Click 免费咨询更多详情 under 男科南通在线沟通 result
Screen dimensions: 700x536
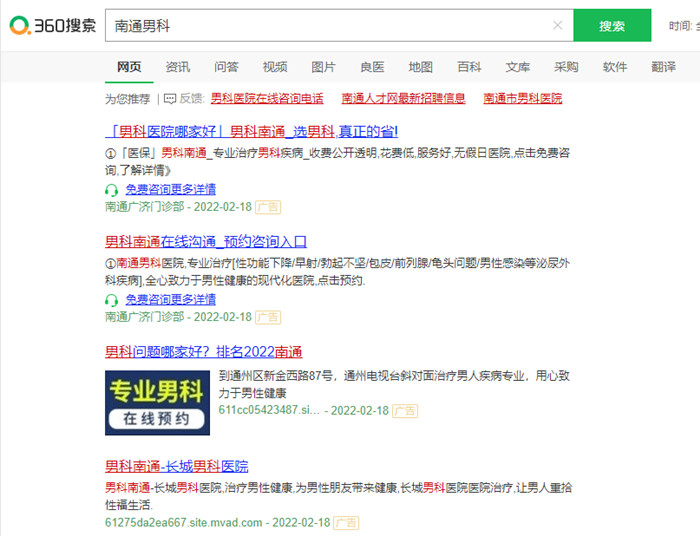pos(171,299)
